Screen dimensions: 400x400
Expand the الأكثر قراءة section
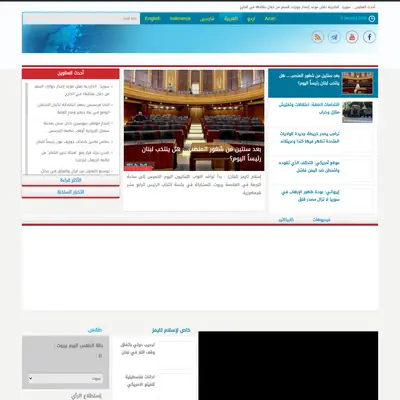tap(71, 180)
